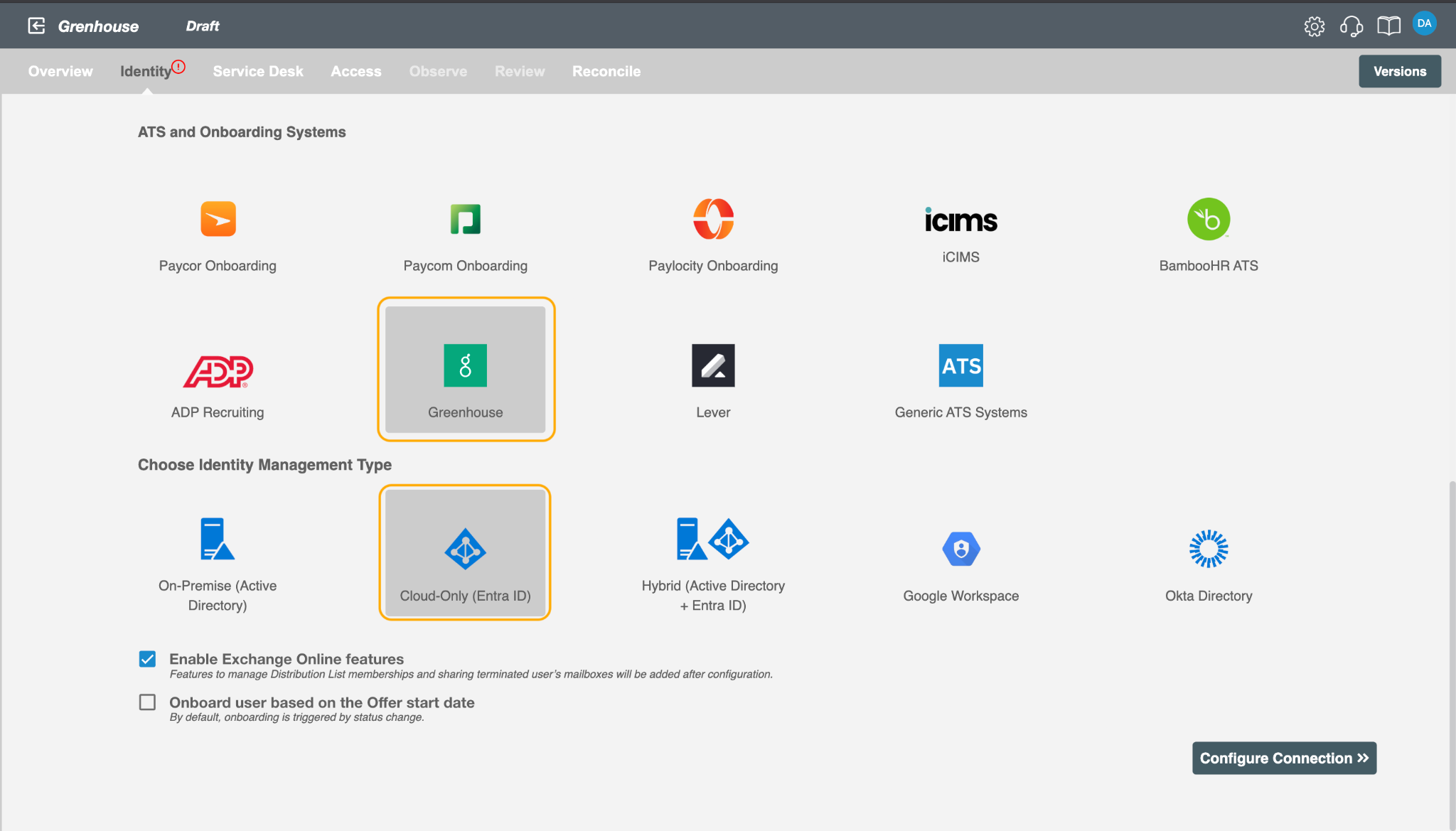Open the Access tab
This screenshot has height=831, width=1456.
[x=355, y=71]
